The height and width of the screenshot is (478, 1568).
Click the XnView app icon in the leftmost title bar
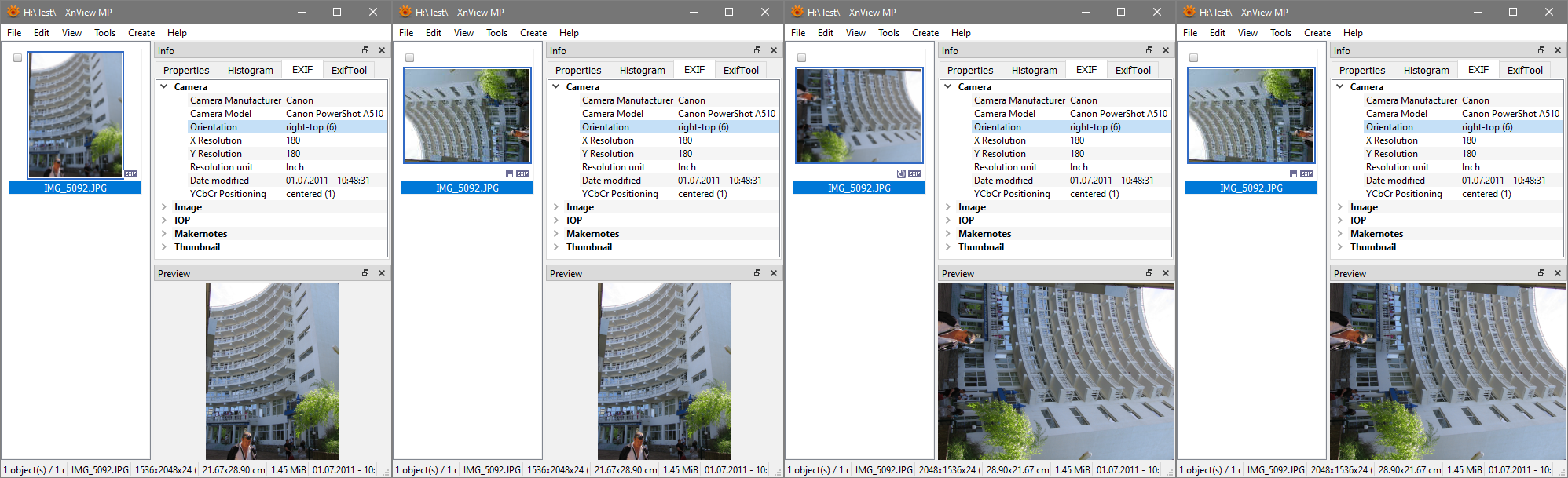[13, 12]
